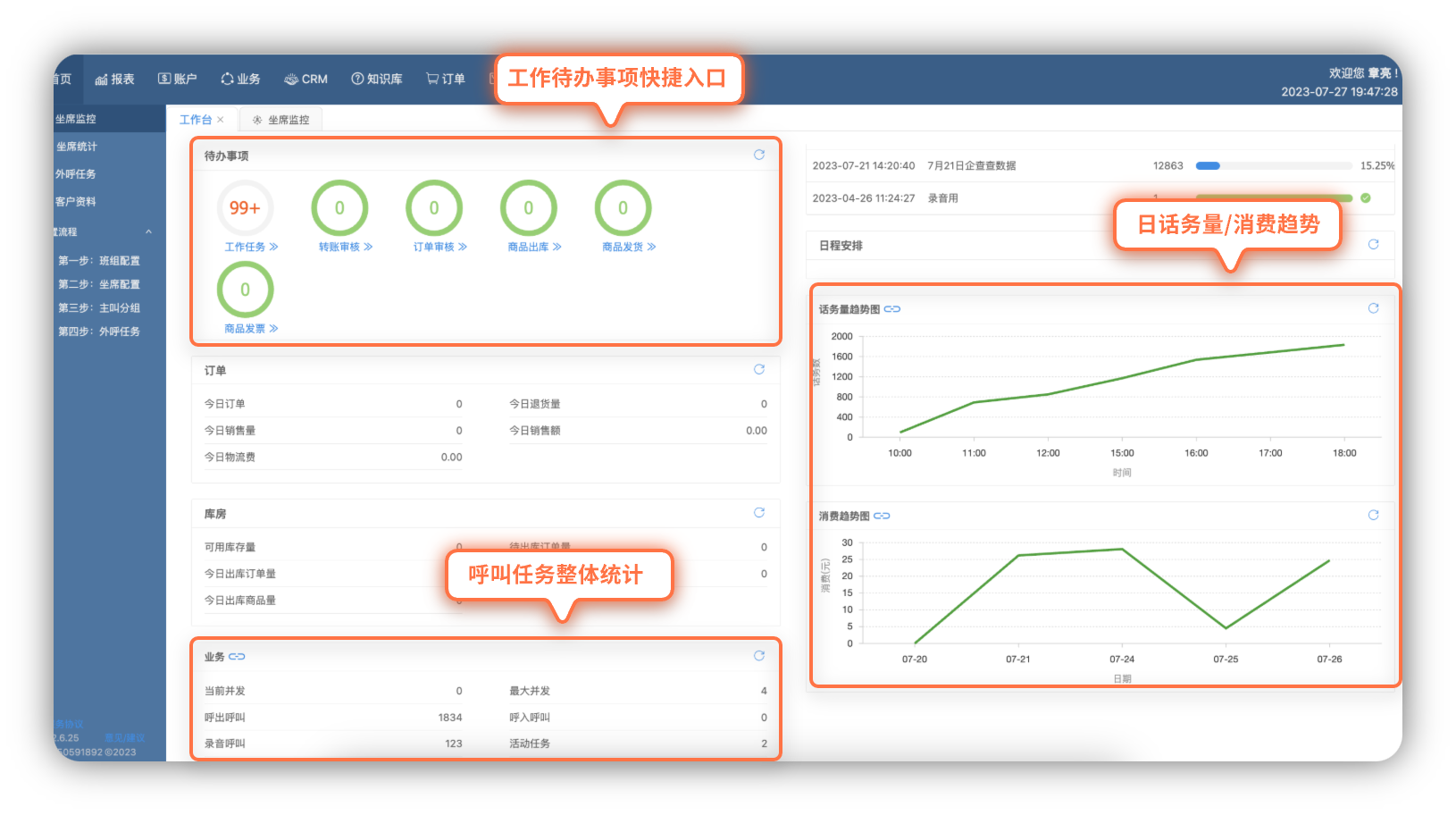Open the 知识库 menu
1456x815 pixels.
pyautogui.click(x=377, y=80)
